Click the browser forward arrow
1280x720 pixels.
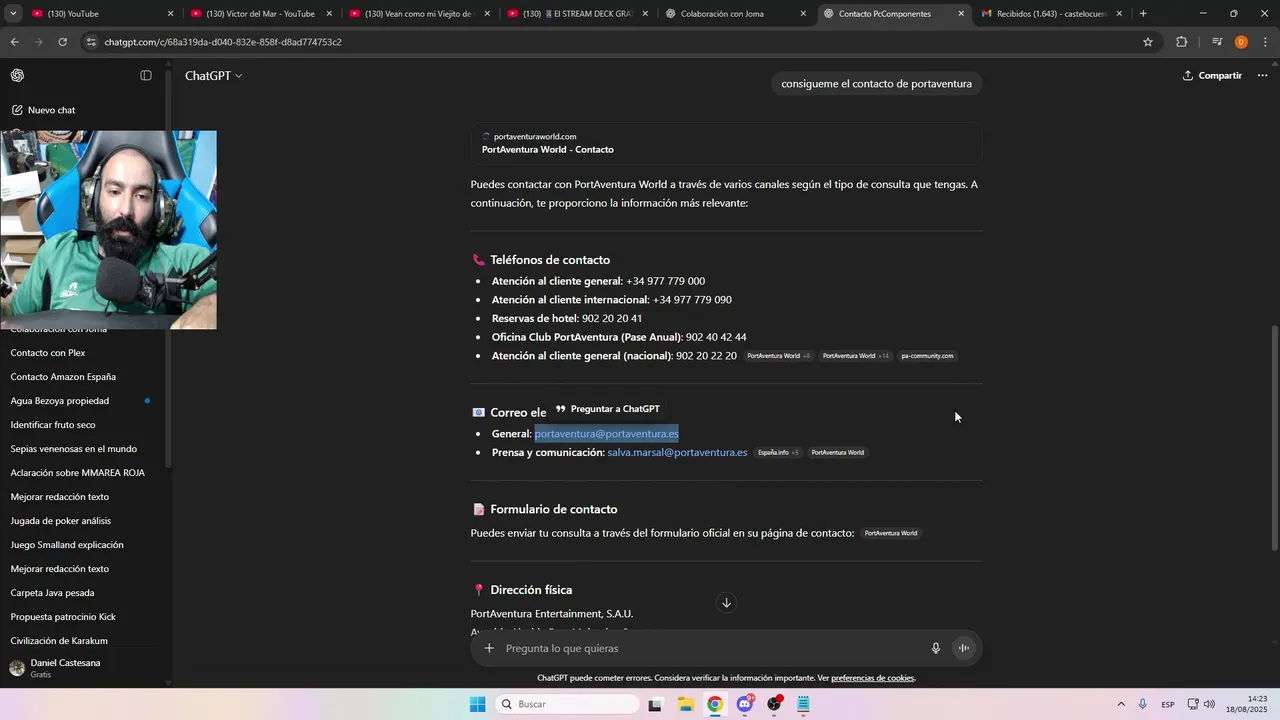38,42
